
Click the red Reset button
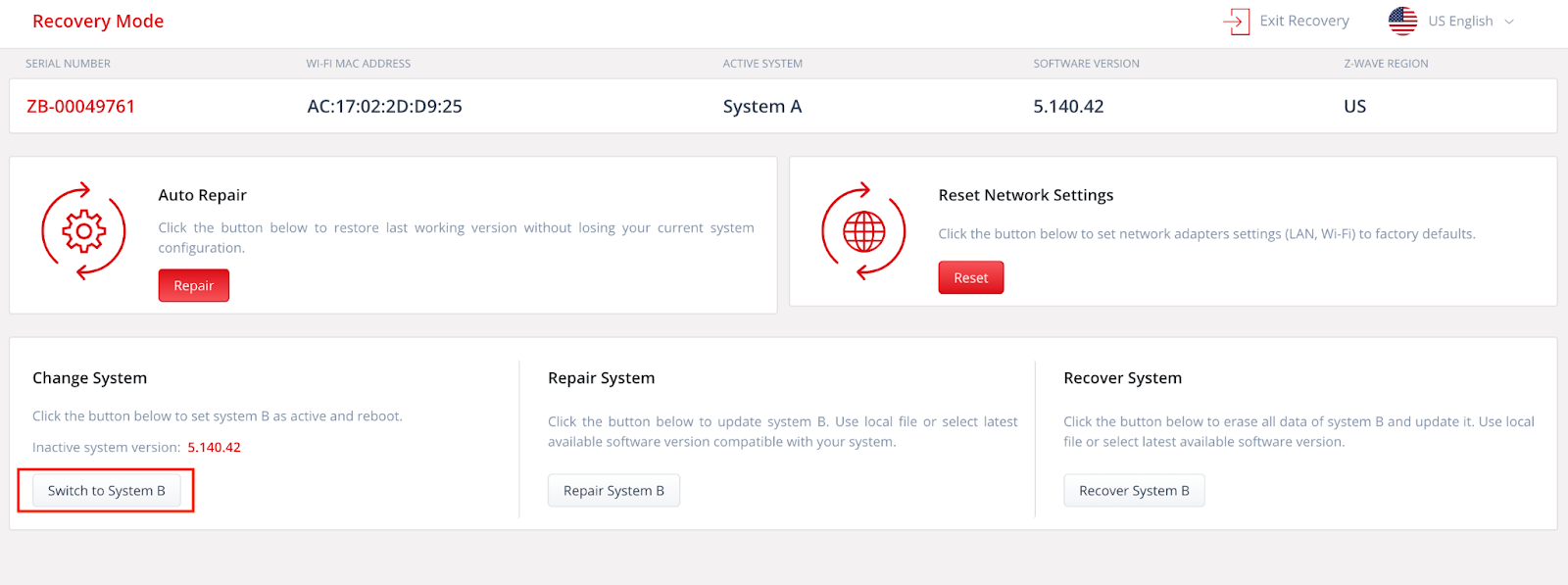[971, 277]
